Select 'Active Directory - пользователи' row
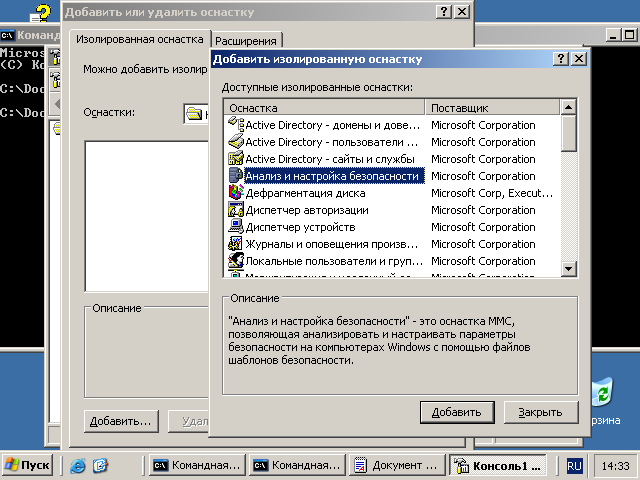640x480 pixels. pyautogui.click(x=392, y=142)
